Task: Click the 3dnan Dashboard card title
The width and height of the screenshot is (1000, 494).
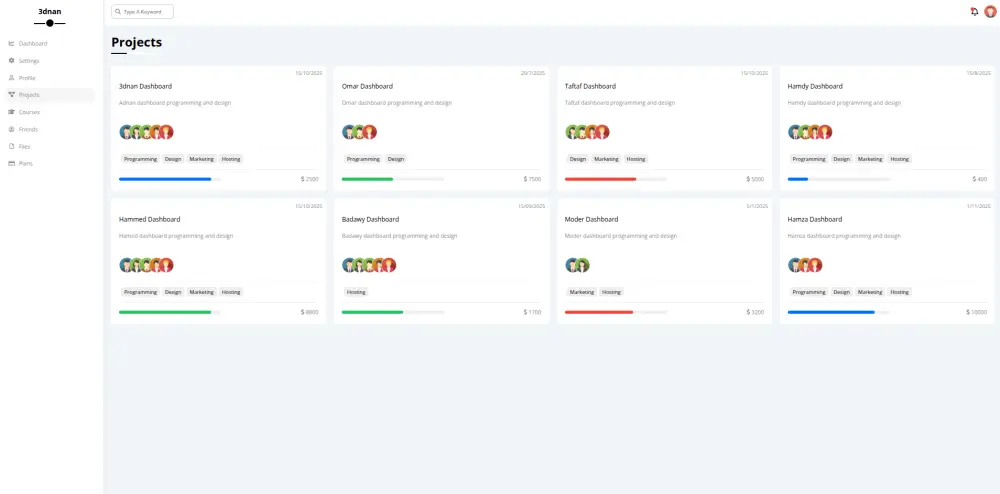Action: (x=145, y=86)
